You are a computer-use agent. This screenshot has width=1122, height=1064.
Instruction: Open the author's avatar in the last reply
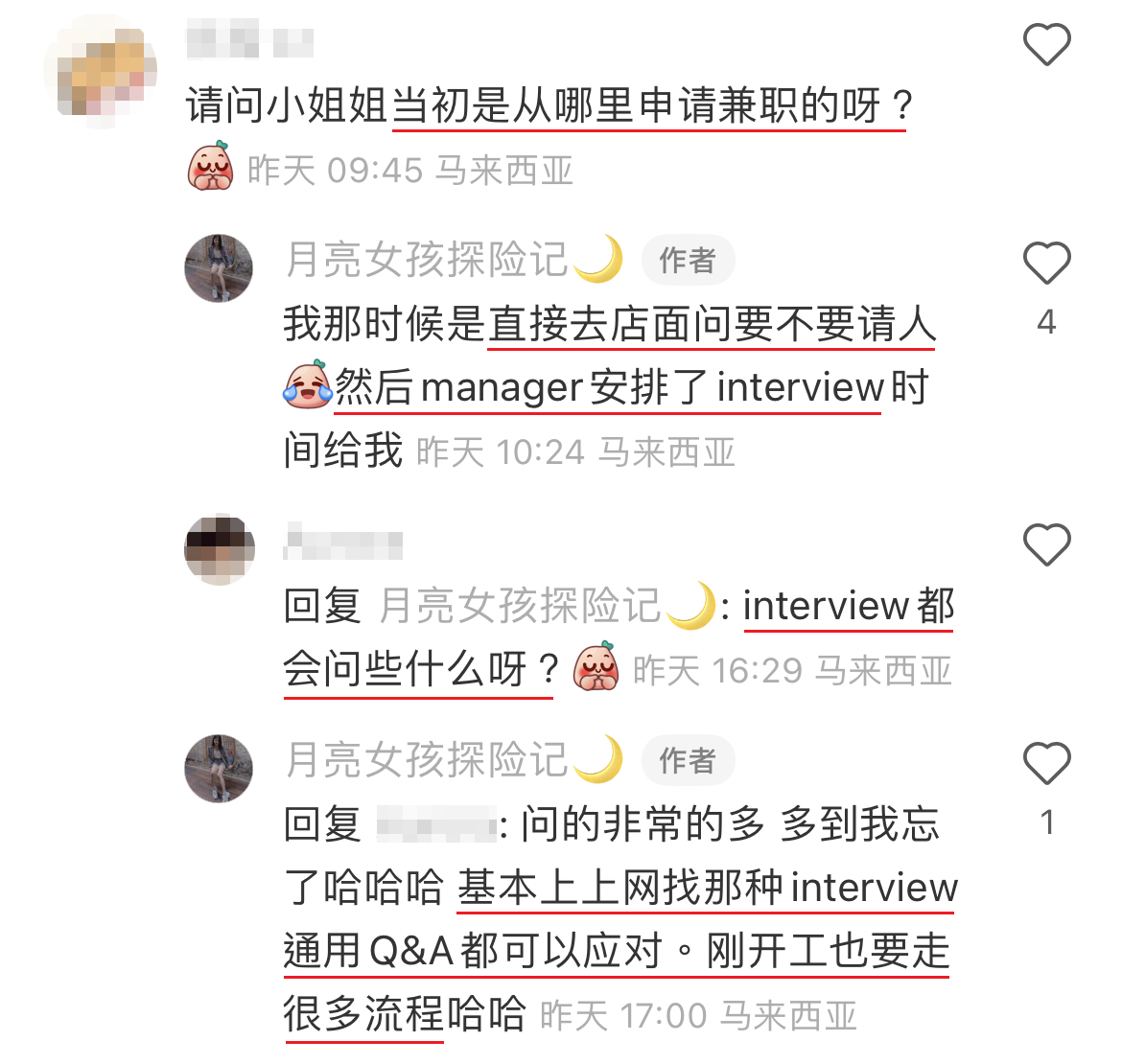[x=219, y=769]
